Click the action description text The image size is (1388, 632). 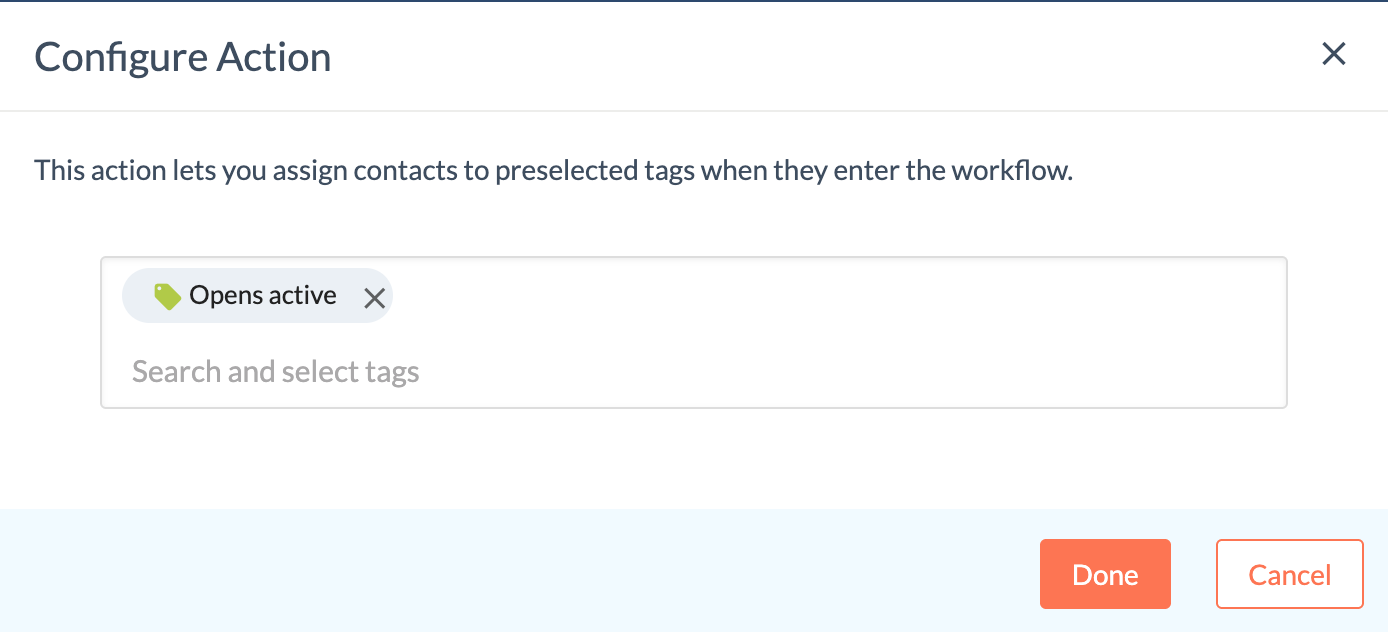point(553,170)
